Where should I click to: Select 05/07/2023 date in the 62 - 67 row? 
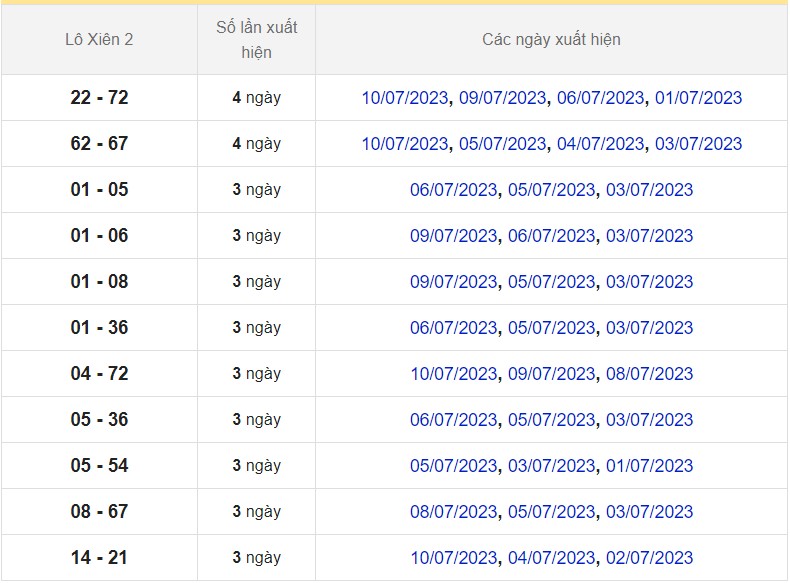[503, 144]
